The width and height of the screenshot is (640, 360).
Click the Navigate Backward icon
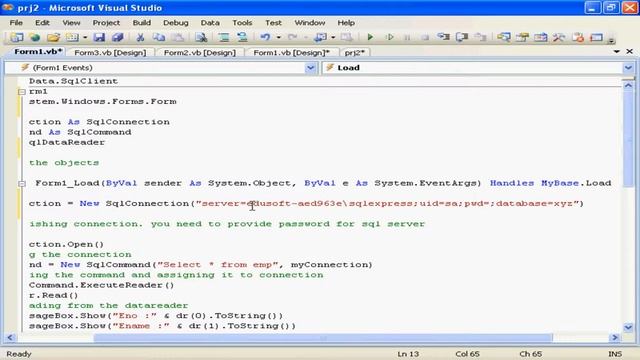point(320,38)
